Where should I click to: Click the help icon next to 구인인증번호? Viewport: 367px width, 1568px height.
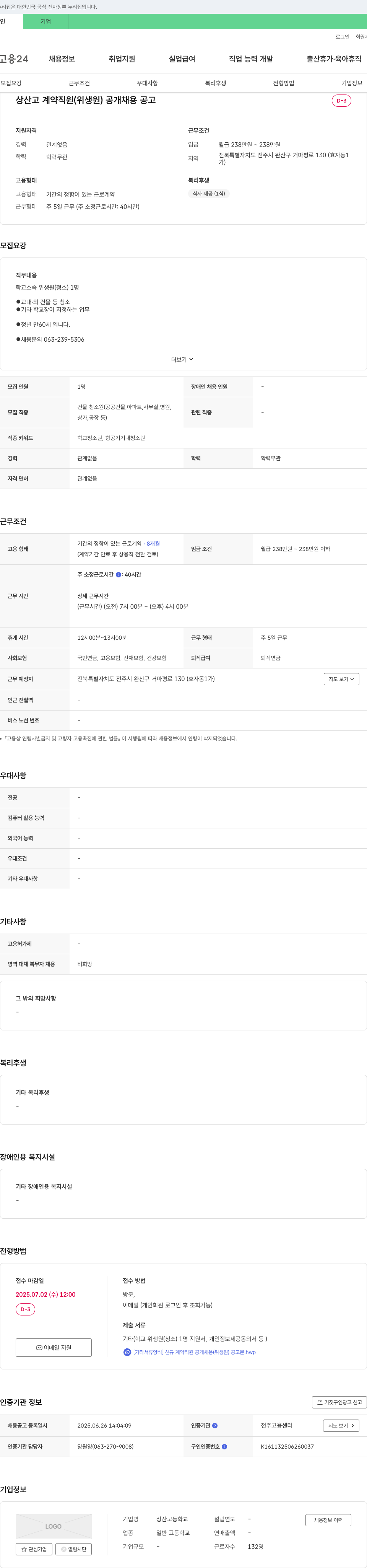click(224, 1447)
